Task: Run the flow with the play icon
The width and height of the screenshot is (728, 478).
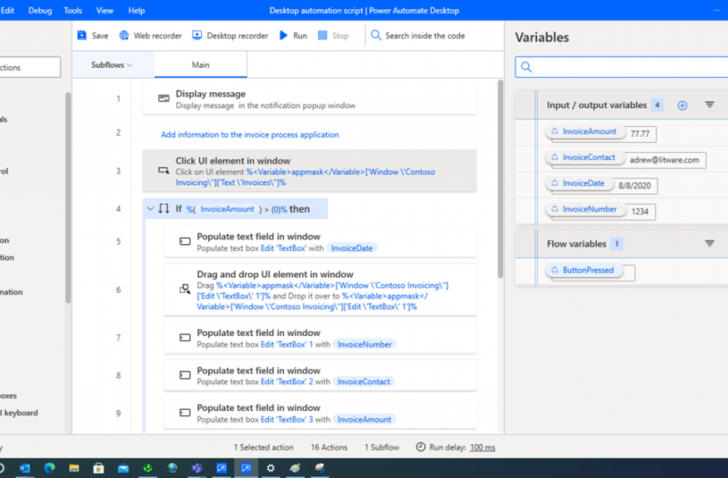Action: (x=283, y=36)
